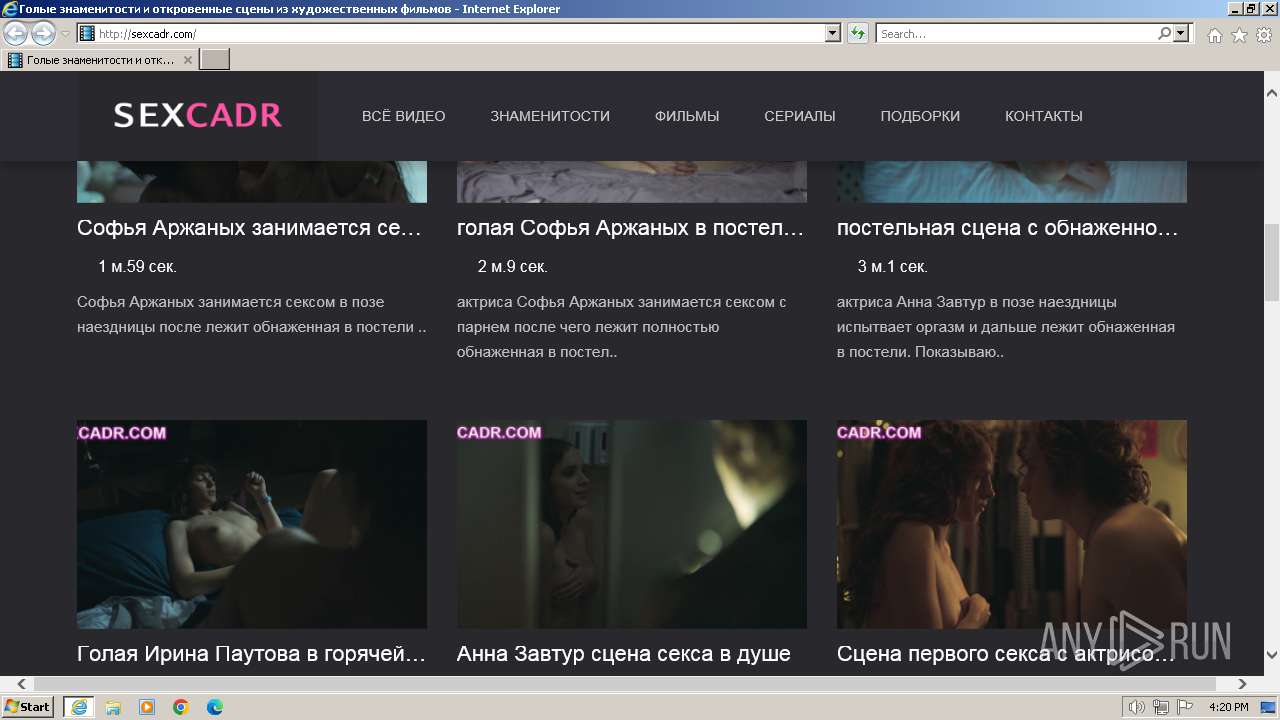Image resolution: width=1280 pixels, height=720 pixels.
Task: Click the browser Forward arrow button
Action: pos(43,34)
